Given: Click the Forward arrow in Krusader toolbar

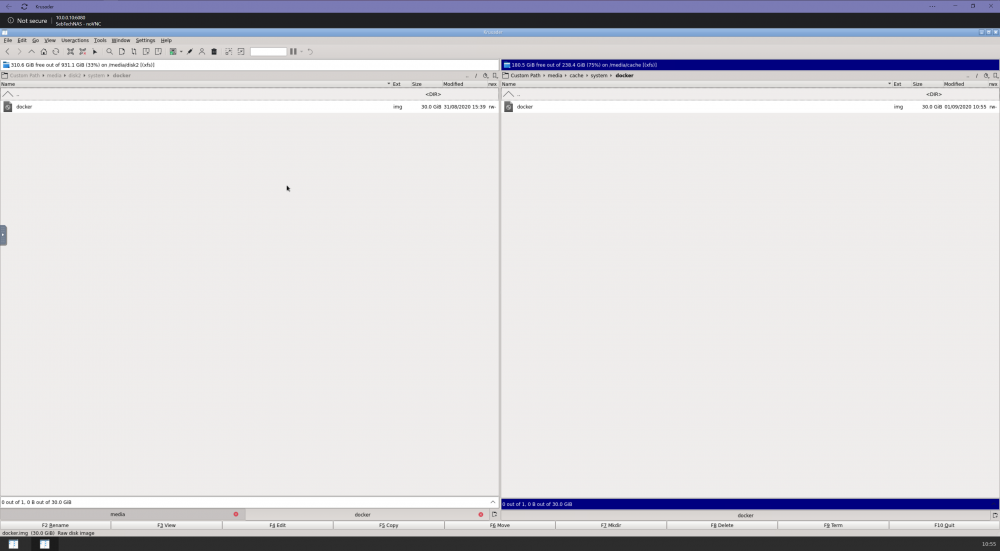Looking at the screenshot, I should tap(20, 52).
